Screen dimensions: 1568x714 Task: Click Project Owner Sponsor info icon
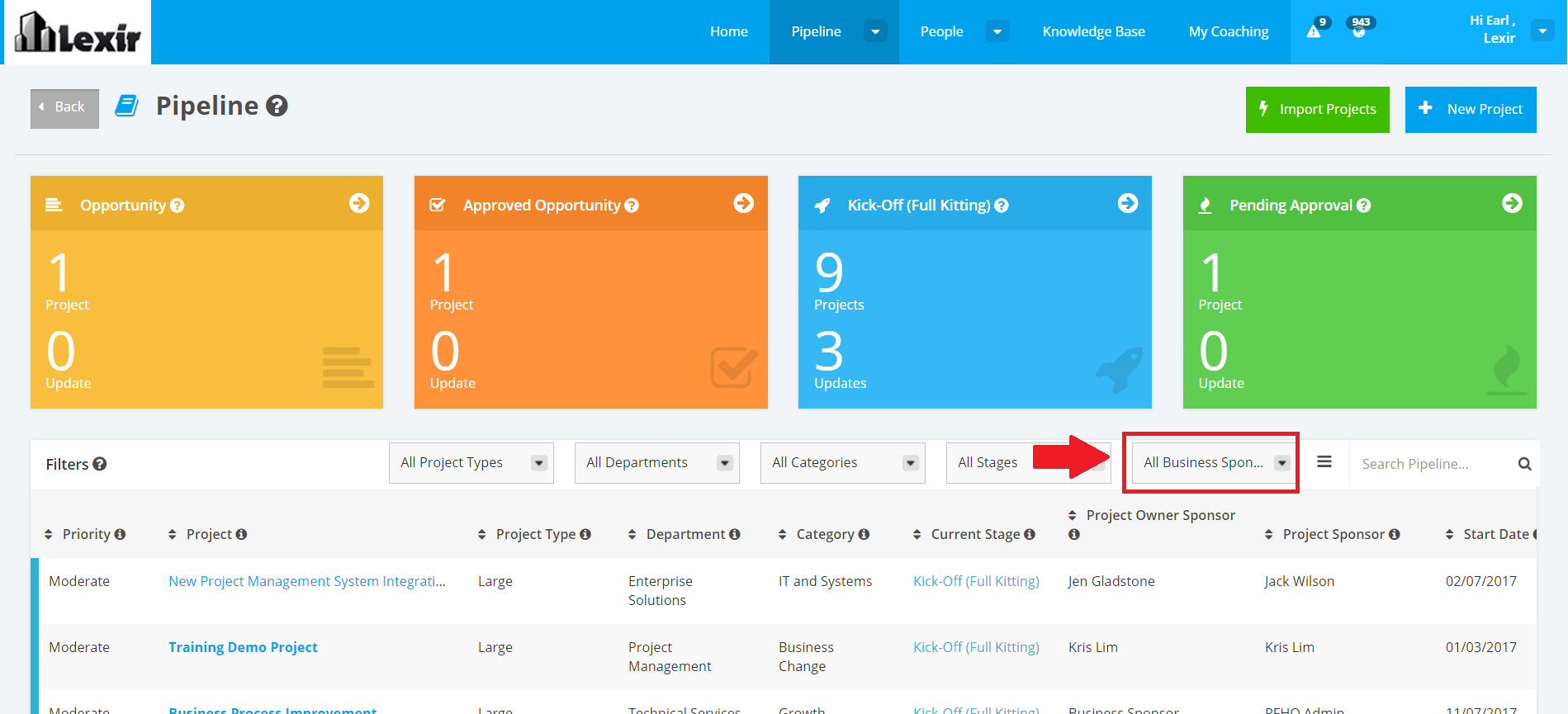(1074, 534)
